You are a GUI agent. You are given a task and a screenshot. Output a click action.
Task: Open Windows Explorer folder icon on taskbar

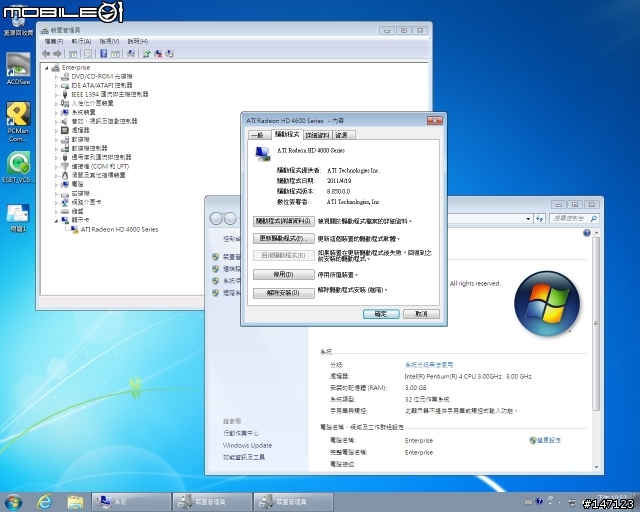[x=75, y=502]
